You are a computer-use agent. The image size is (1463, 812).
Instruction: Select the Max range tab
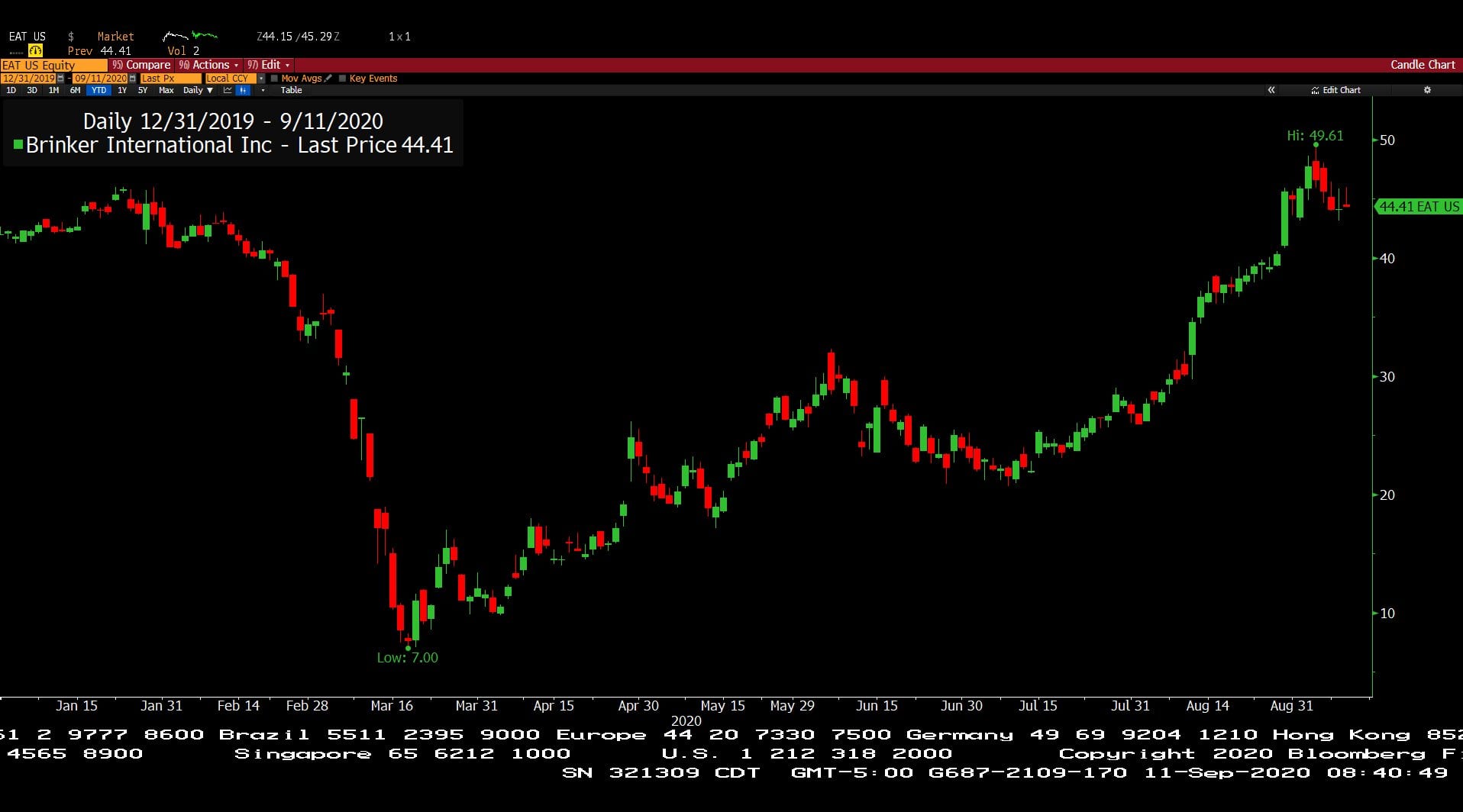pyautogui.click(x=166, y=90)
